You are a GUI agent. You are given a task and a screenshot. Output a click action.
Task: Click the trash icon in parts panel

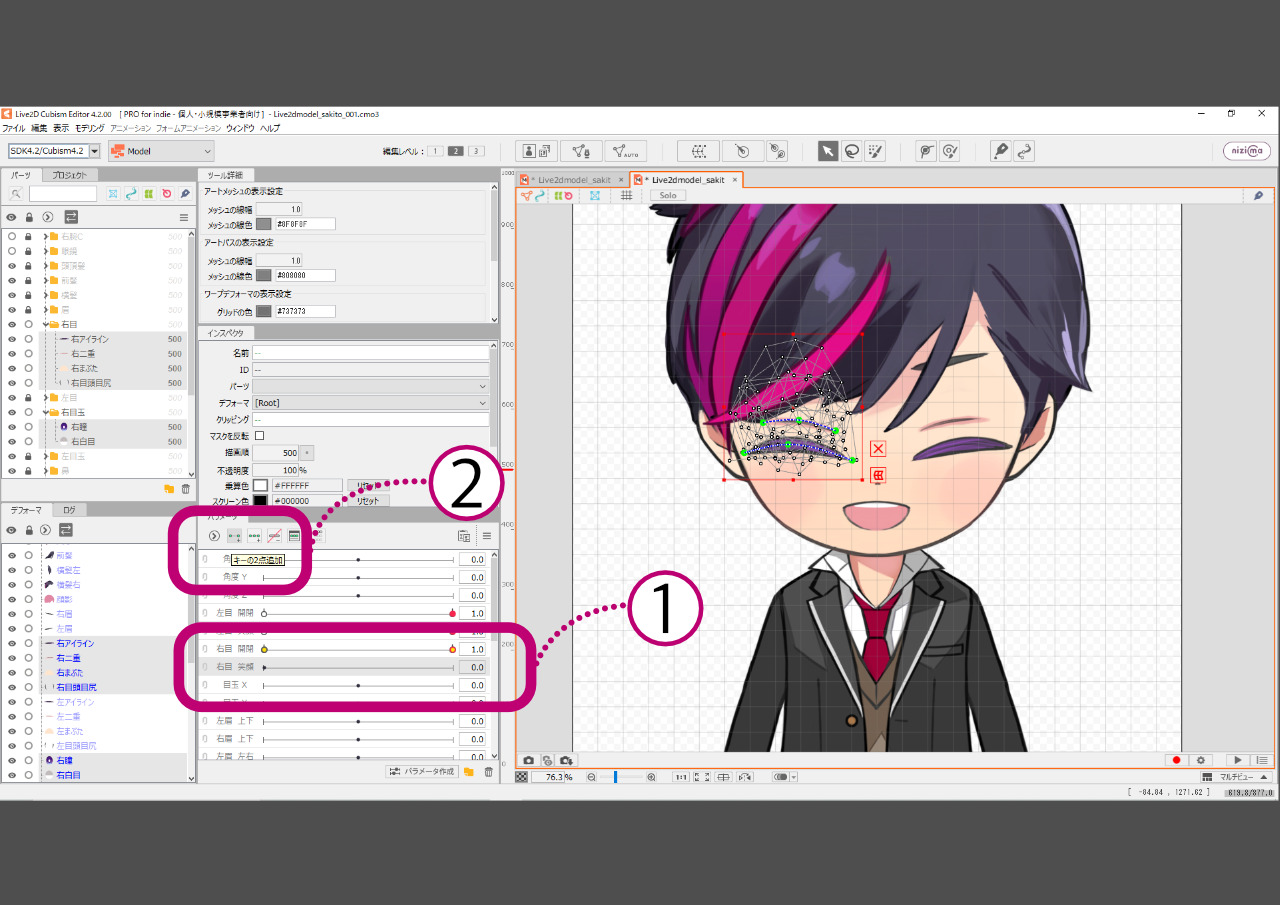point(185,489)
